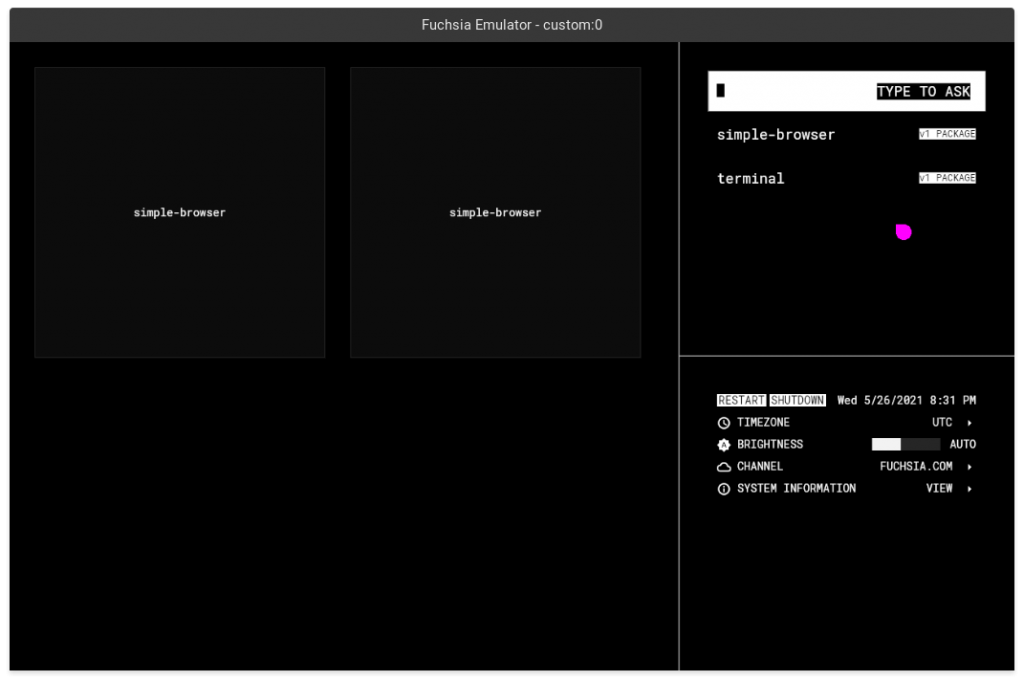The image size is (1024, 681).
Task: Expand SYSTEM INFORMATION with the VIEW arrow
Action: tap(969, 489)
